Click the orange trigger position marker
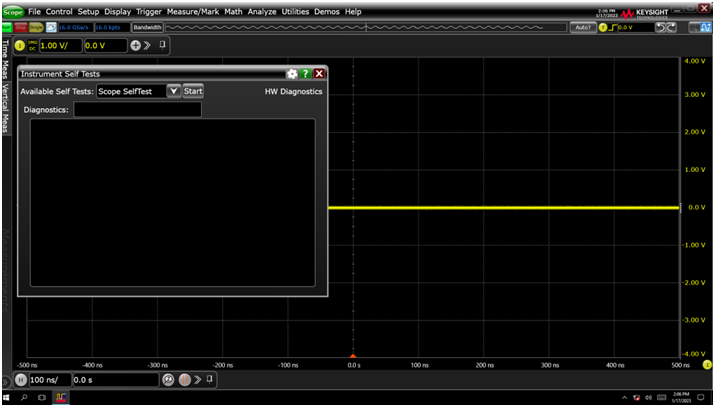Screen dimensions: 715x407 click(352, 356)
